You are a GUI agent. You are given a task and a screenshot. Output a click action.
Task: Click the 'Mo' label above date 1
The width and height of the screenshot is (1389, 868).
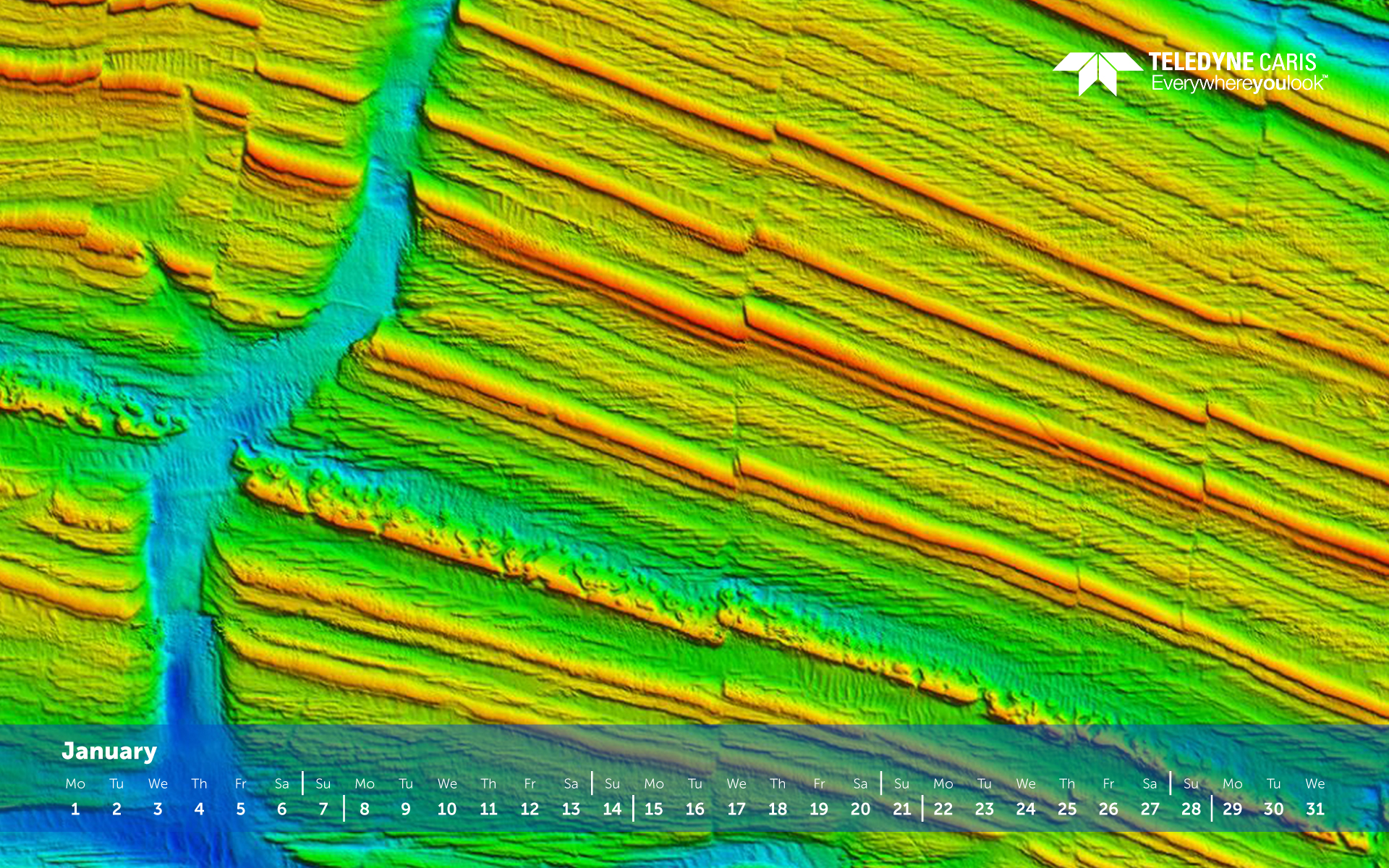pos(75,784)
